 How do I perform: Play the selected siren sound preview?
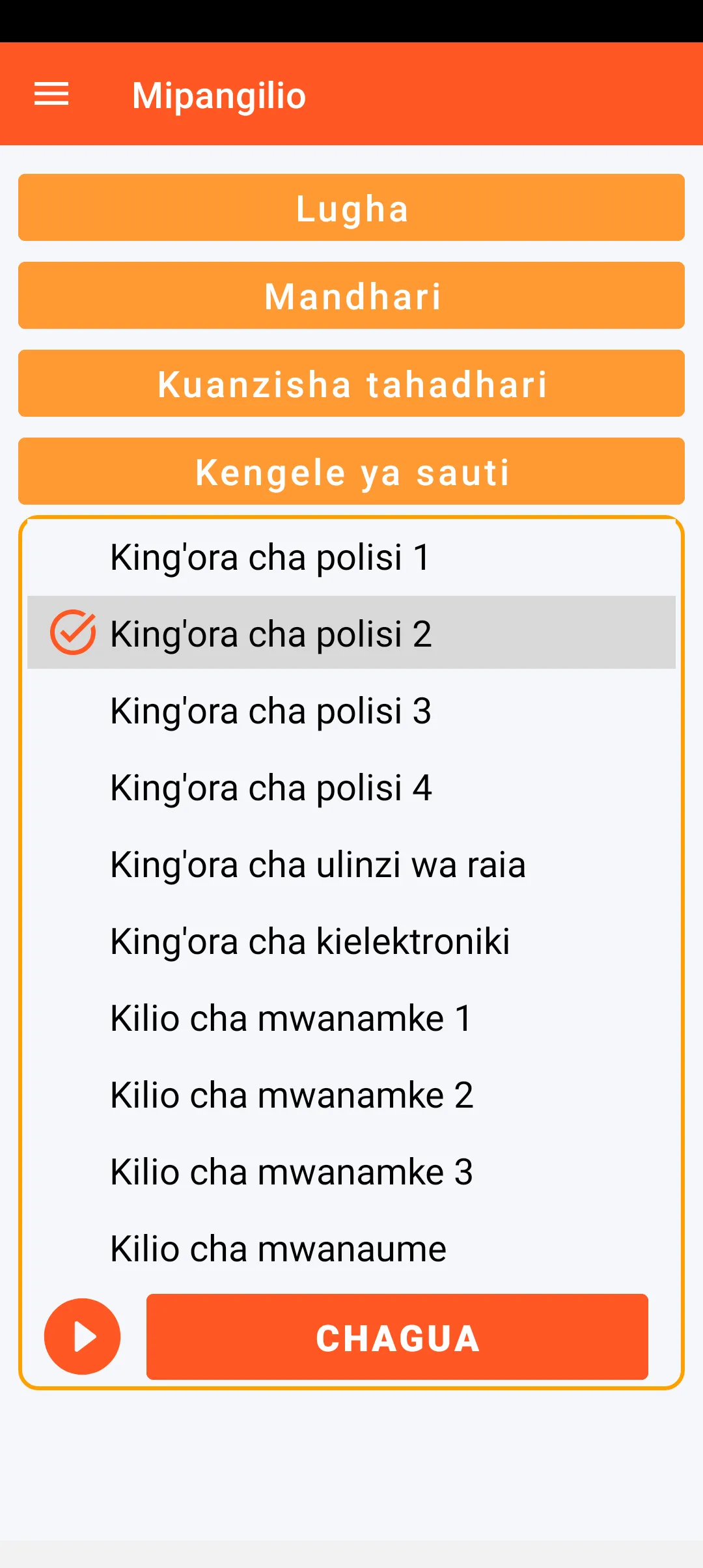coord(82,1336)
